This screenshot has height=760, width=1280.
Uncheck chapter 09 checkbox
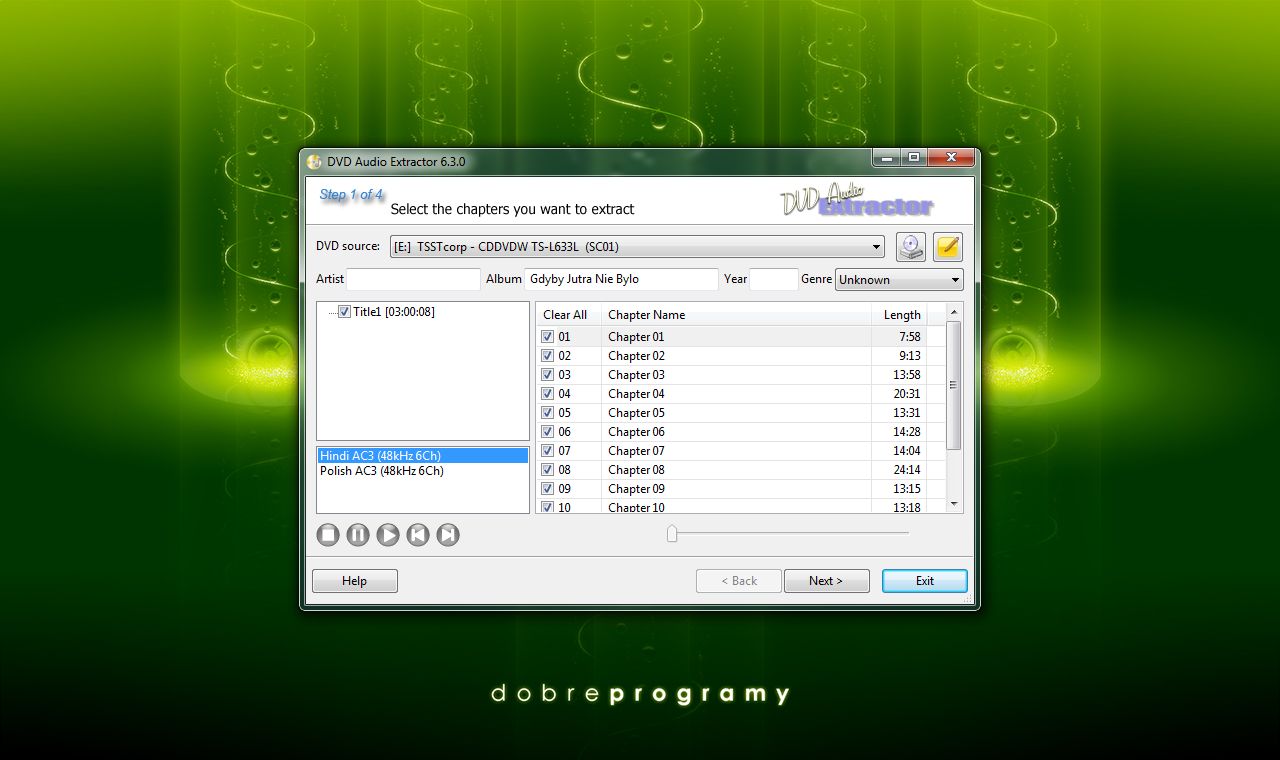click(x=547, y=489)
